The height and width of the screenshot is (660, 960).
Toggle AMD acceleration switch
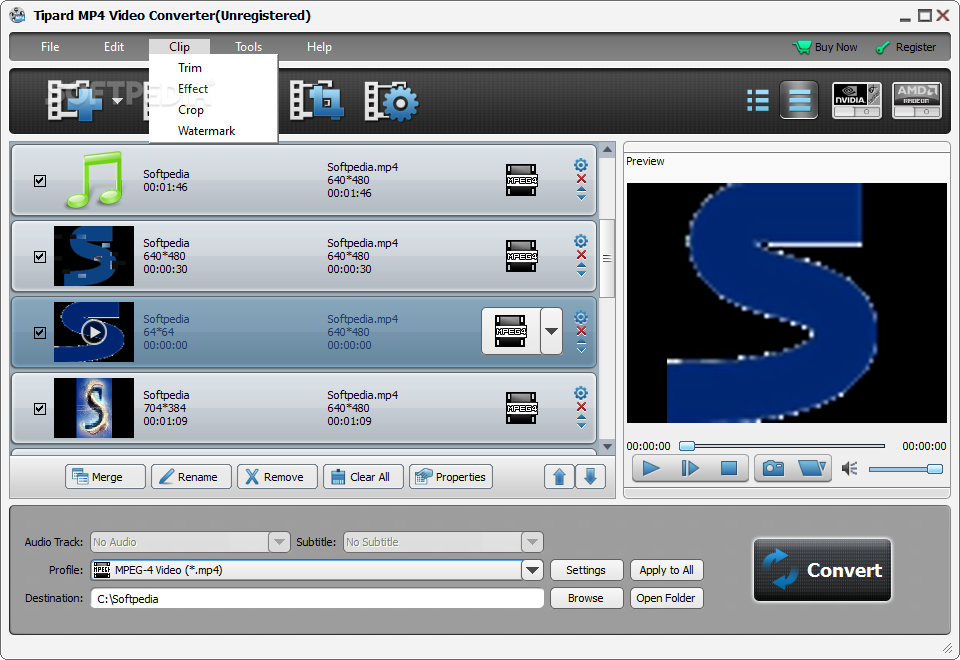click(917, 112)
